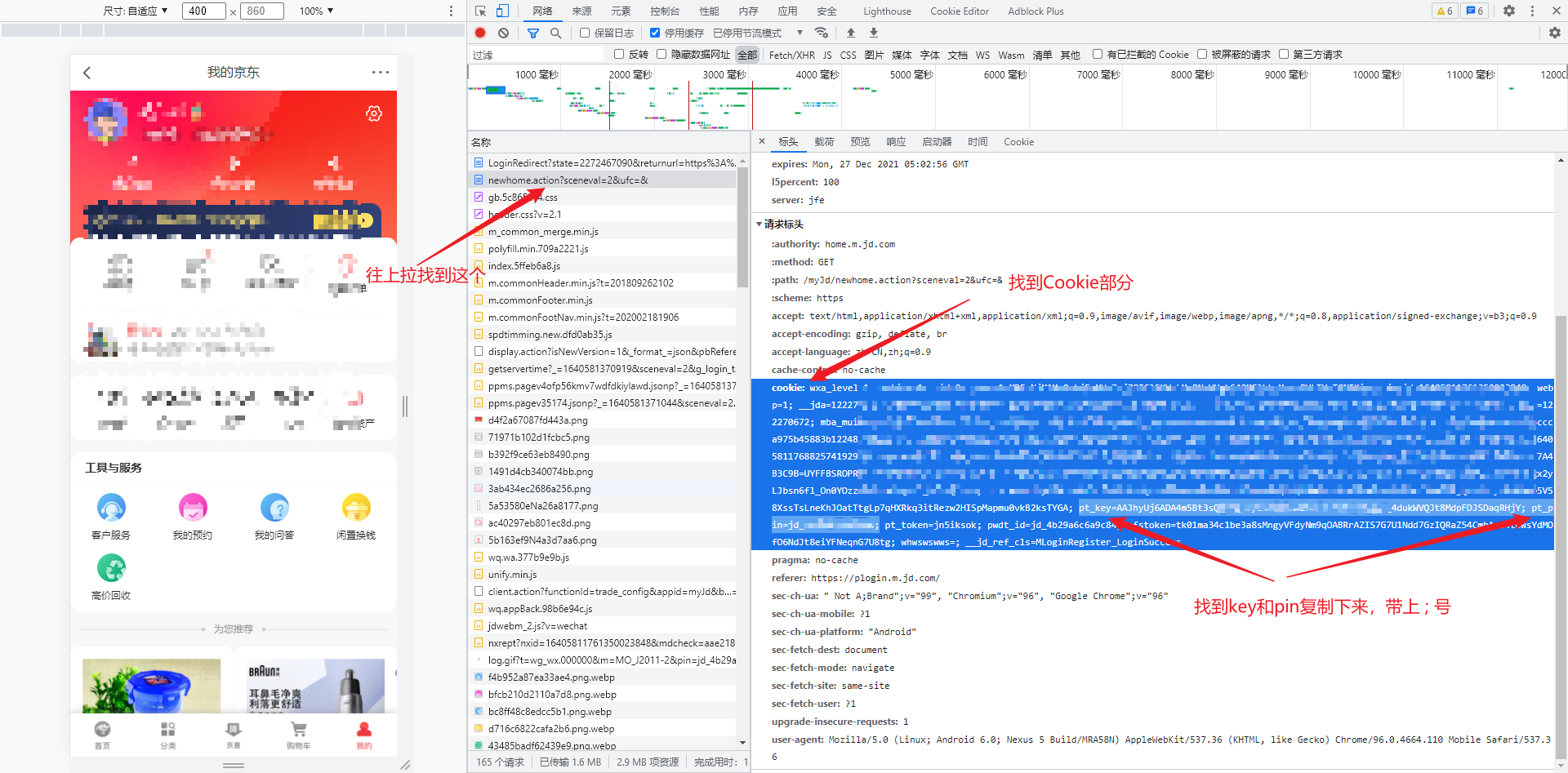Open network conditions wifi icon
This screenshot has height=773, width=1568.
822,33
